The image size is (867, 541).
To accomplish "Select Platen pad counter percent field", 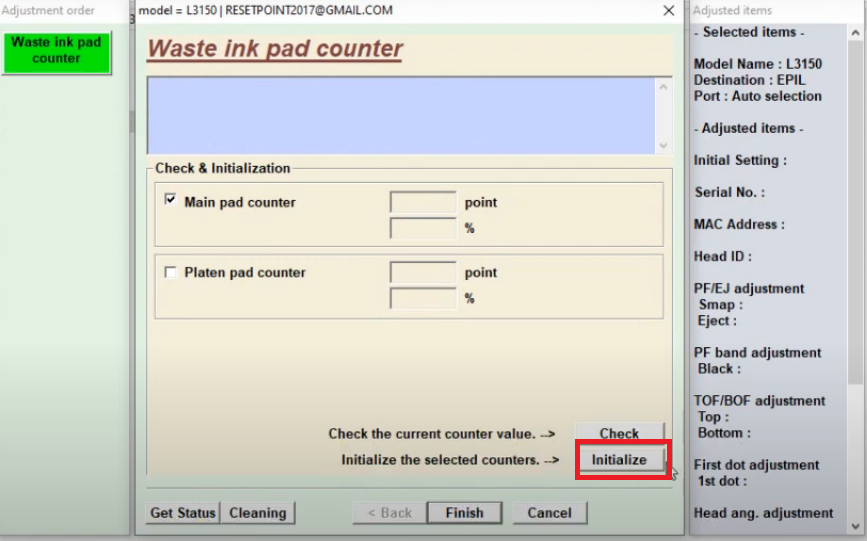I will (x=422, y=299).
